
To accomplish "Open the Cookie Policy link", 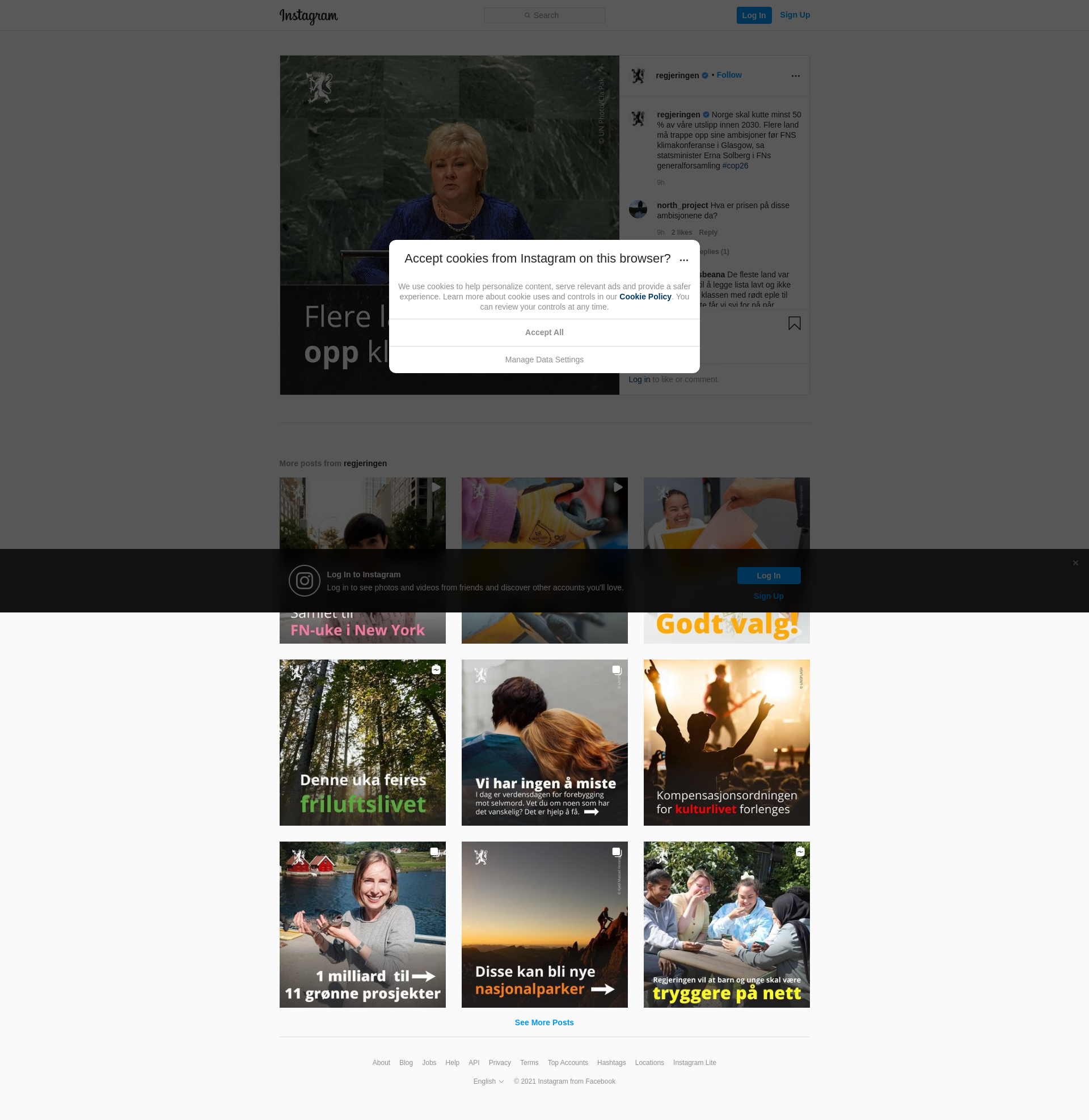I will [x=644, y=297].
